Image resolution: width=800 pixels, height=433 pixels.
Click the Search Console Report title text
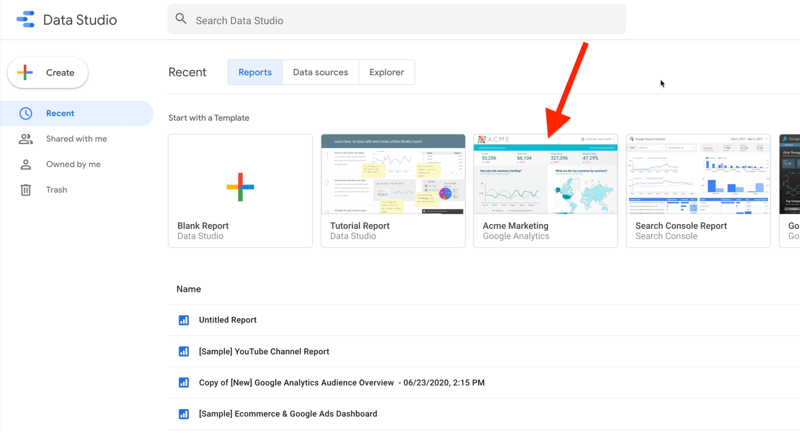pos(681,225)
